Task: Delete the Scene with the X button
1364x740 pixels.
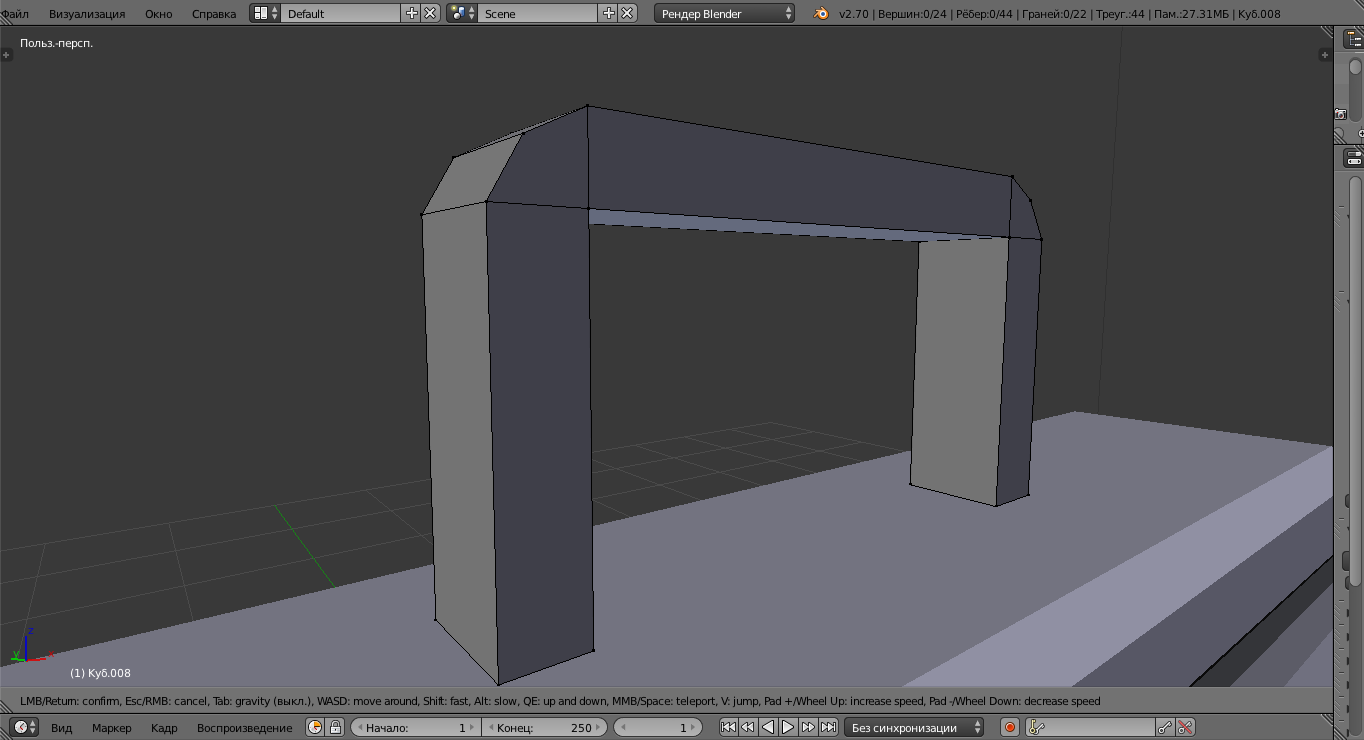Action: [627, 13]
